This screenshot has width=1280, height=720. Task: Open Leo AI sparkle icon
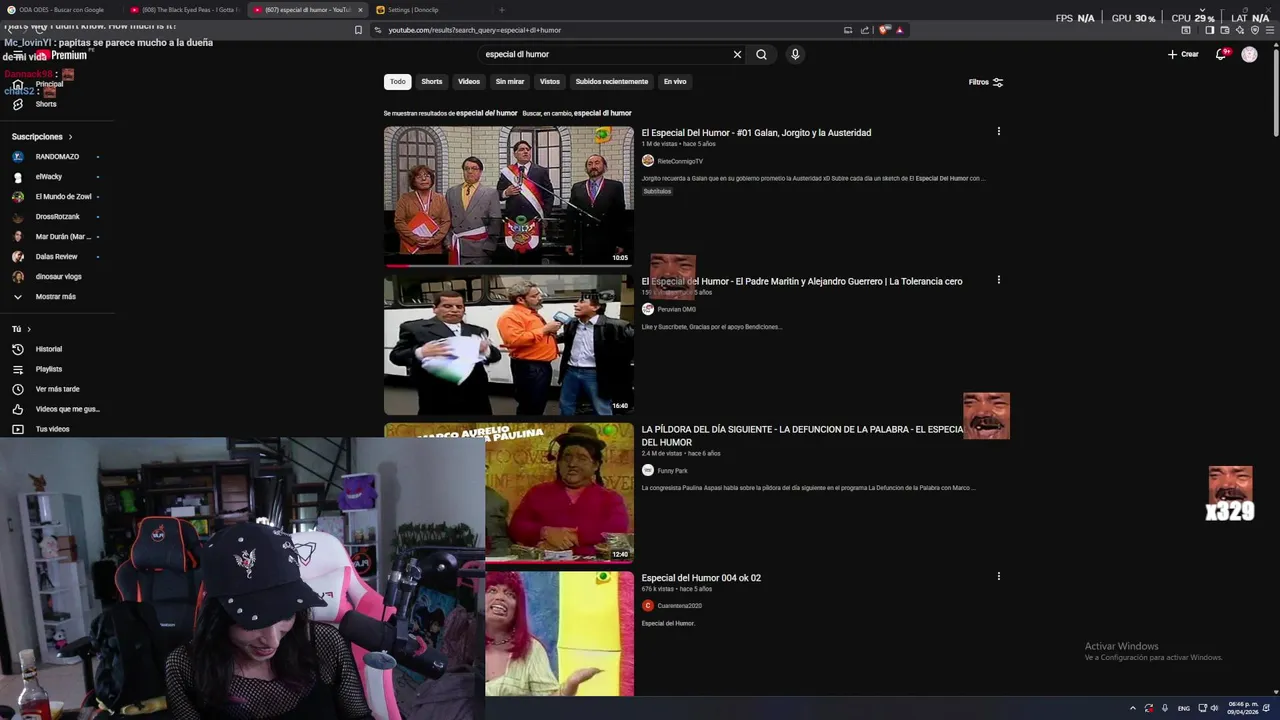click(x=1240, y=30)
